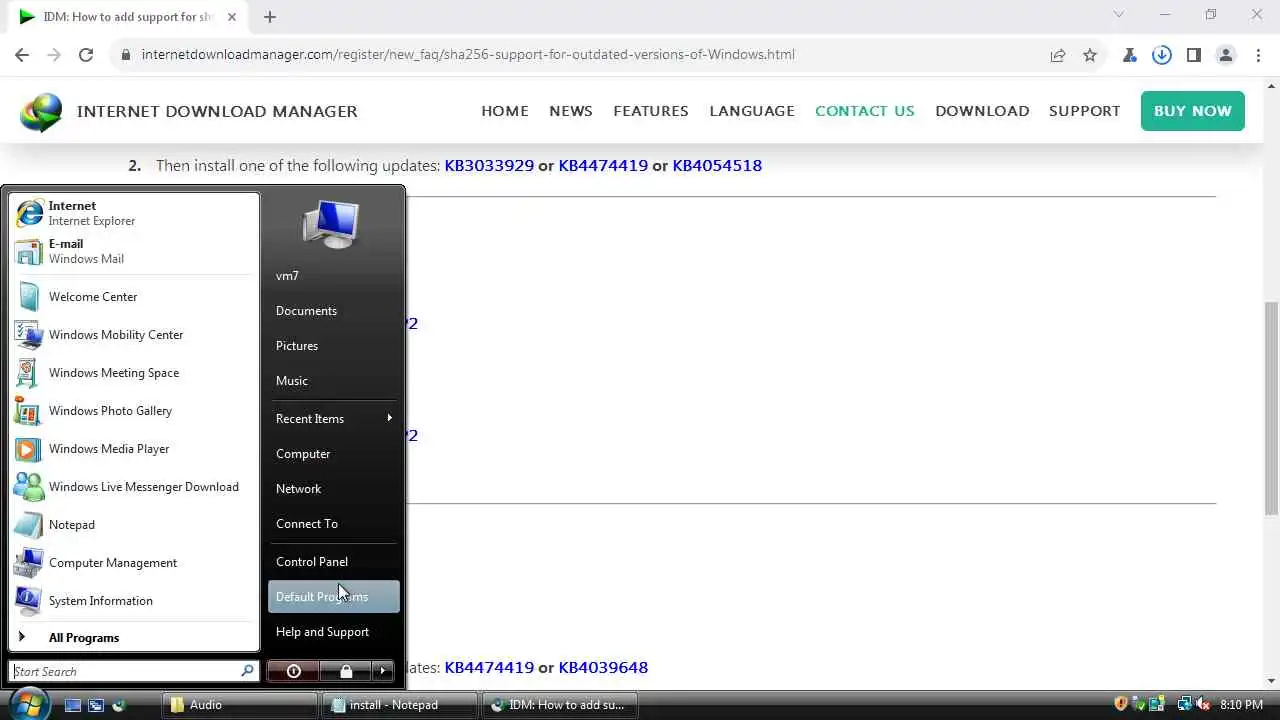Image resolution: width=1280 pixels, height=720 pixels.
Task: Go back in the browser
Action: 22,55
